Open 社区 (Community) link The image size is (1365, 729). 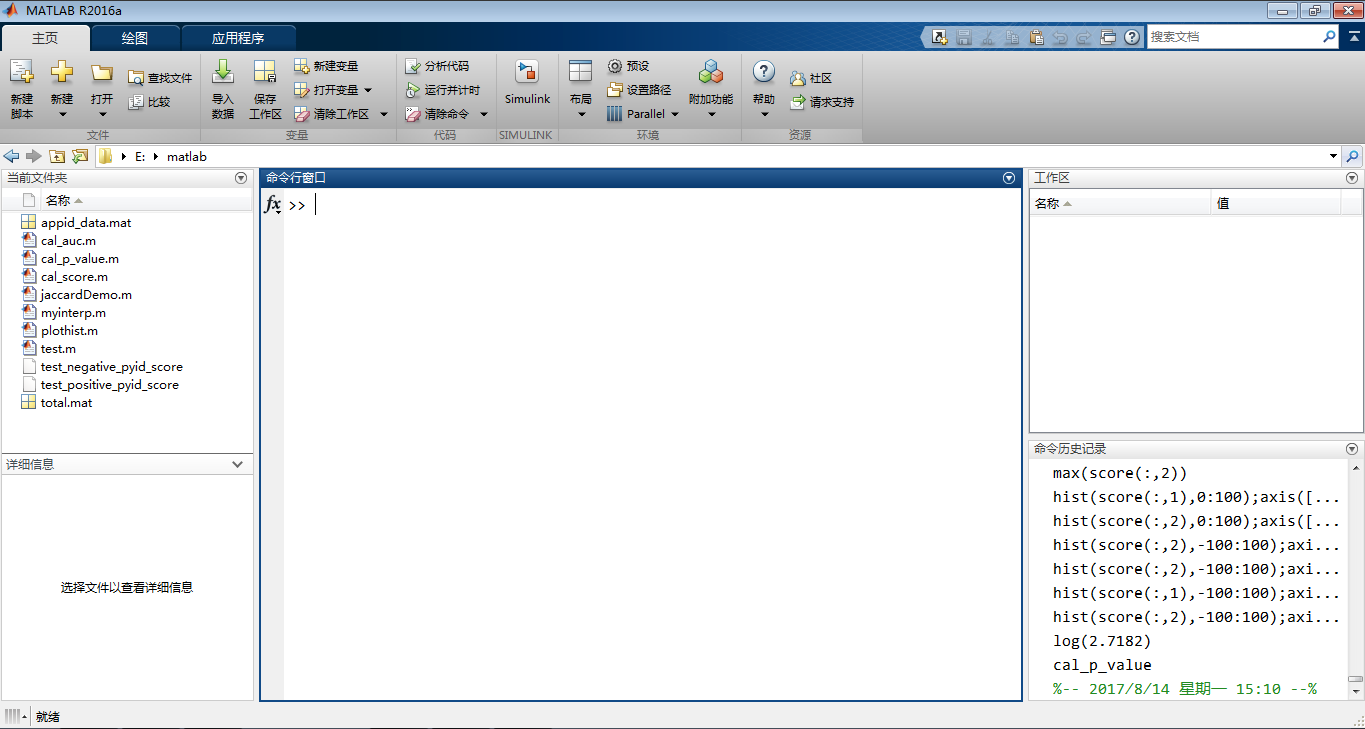coord(811,78)
